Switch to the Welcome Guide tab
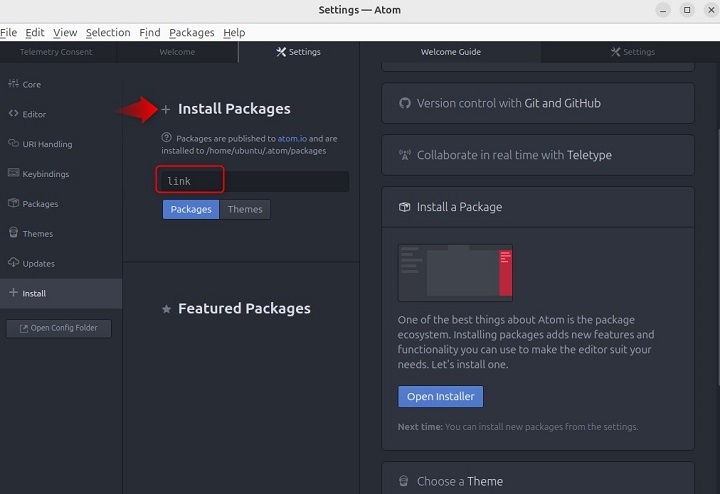Screen dimensions: 720x494 pos(453,52)
